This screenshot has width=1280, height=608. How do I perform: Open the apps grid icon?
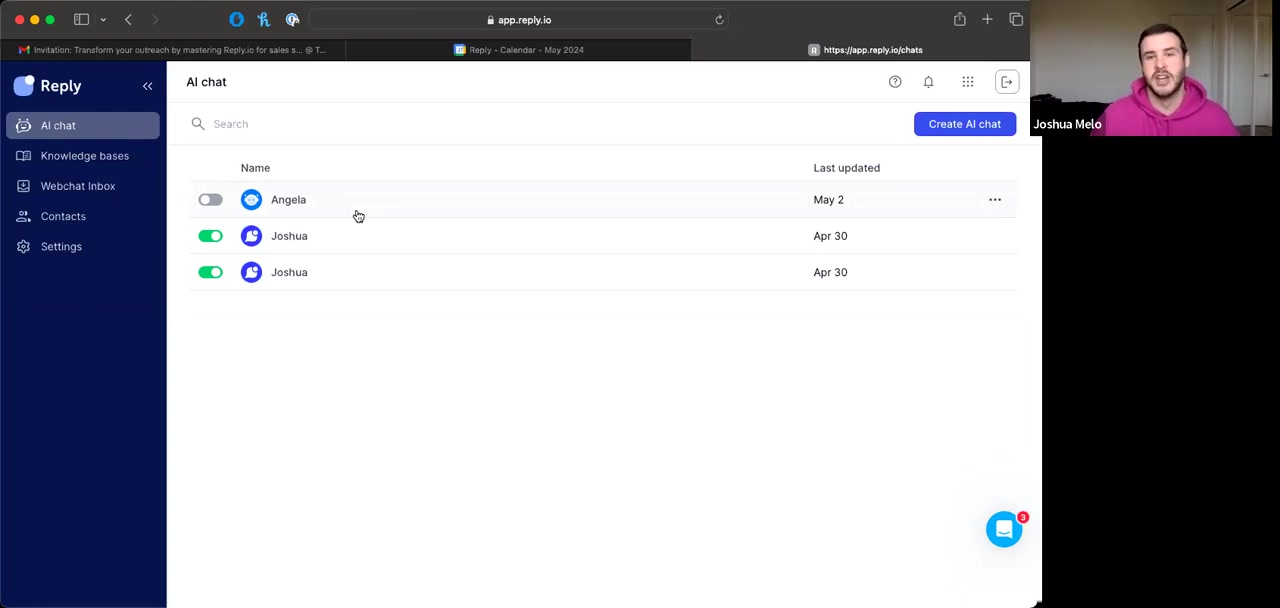click(x=968, y=82)
